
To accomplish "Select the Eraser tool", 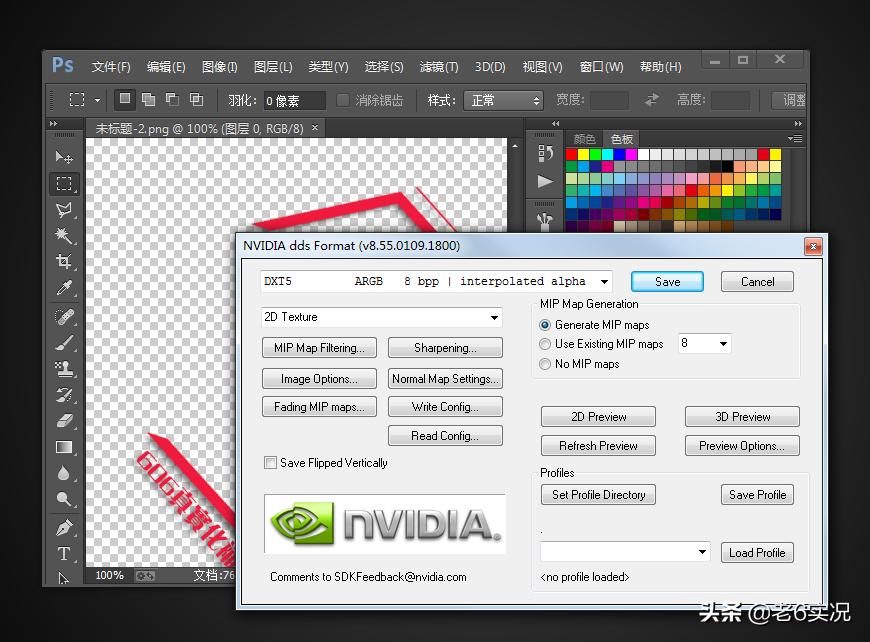I will pos(64,421).
